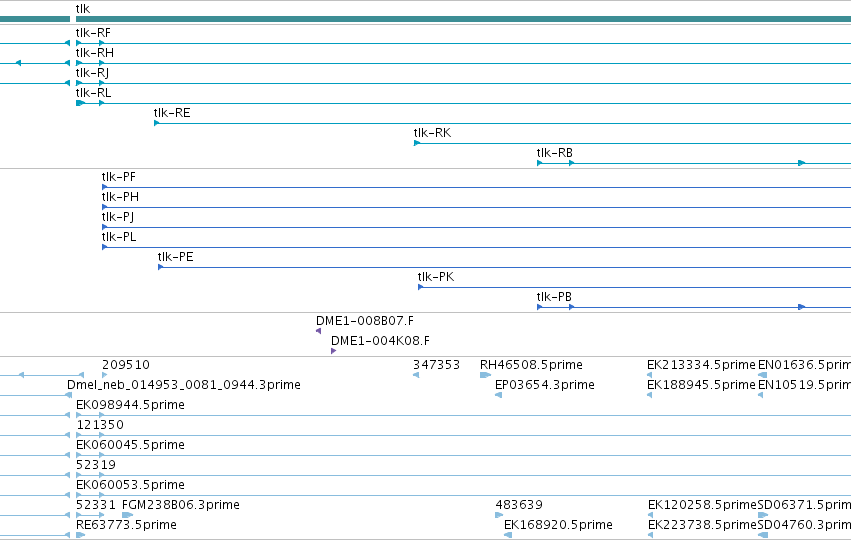Select the tlk-RH transcript label
Image resolution: width=851 pixels, height=540 pixels.
point(94,53)
